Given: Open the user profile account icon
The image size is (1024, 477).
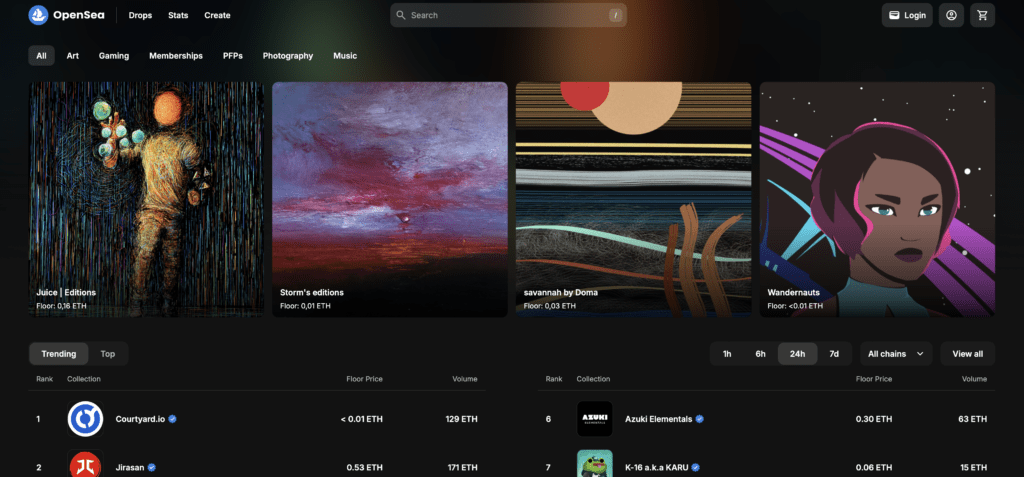Looking at the screenshot, I should (951, 15).
